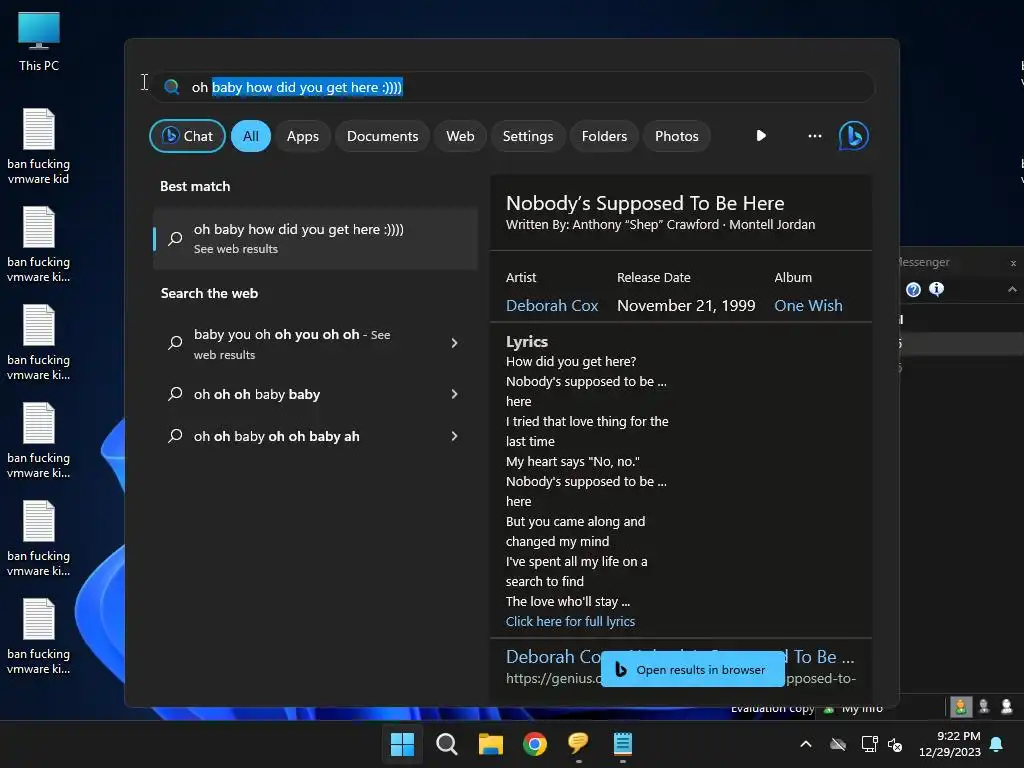Open This PC desktop icon
This screenshot has height=768, width=1024.
[x=39, y=42]
